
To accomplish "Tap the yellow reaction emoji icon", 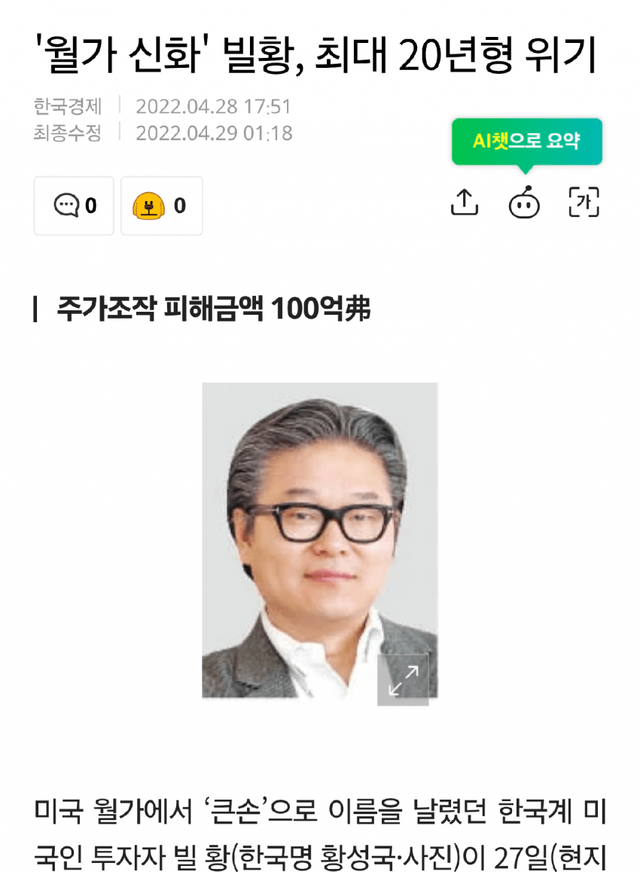I will point(148,206).
